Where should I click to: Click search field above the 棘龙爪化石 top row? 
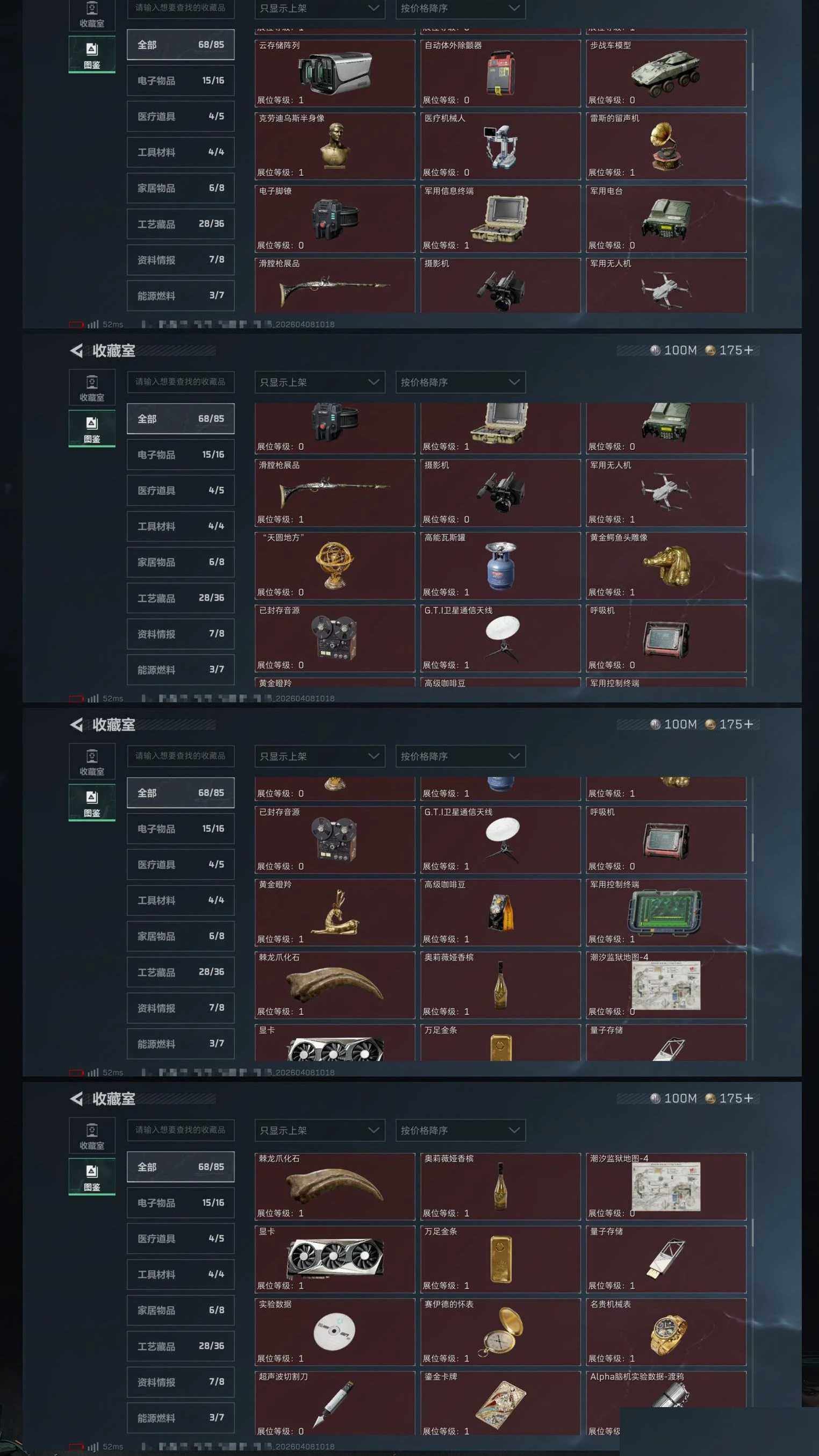tap(181, 1130)
